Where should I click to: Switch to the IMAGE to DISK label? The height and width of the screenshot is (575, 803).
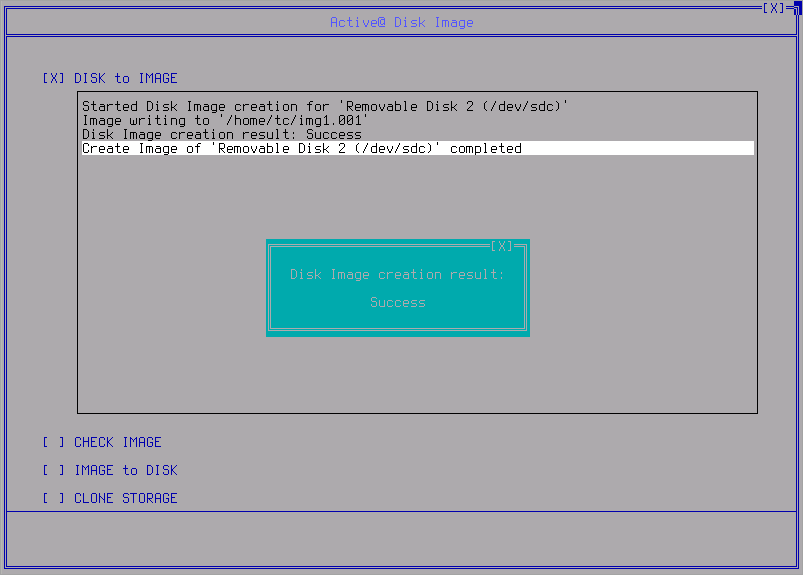point(125,470)
